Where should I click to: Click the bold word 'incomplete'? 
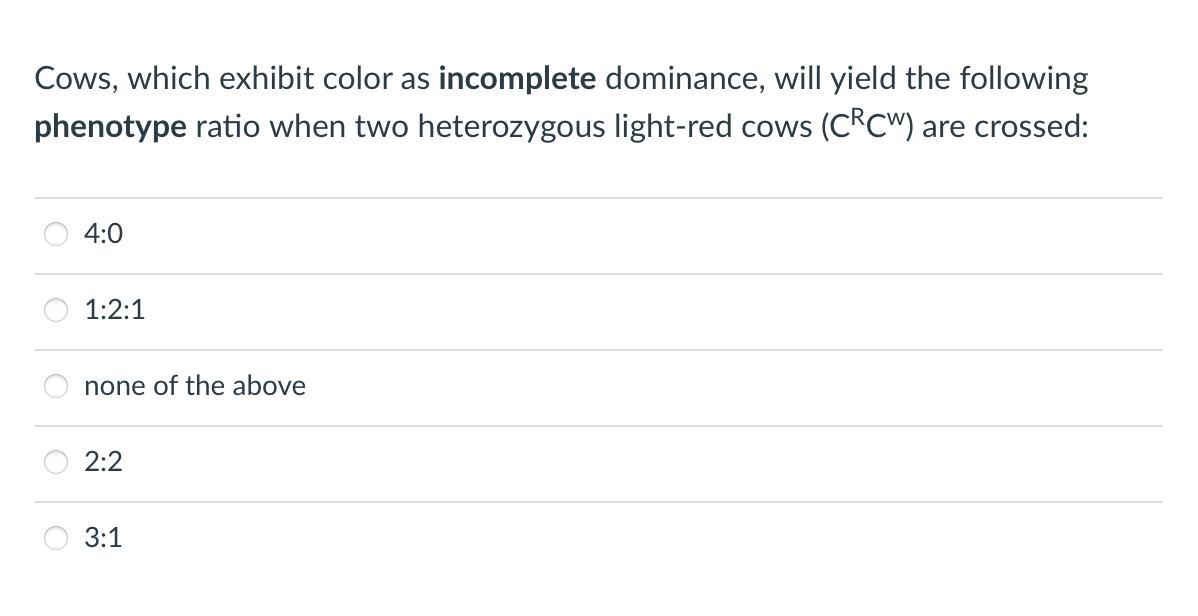(x=517, y=78)
